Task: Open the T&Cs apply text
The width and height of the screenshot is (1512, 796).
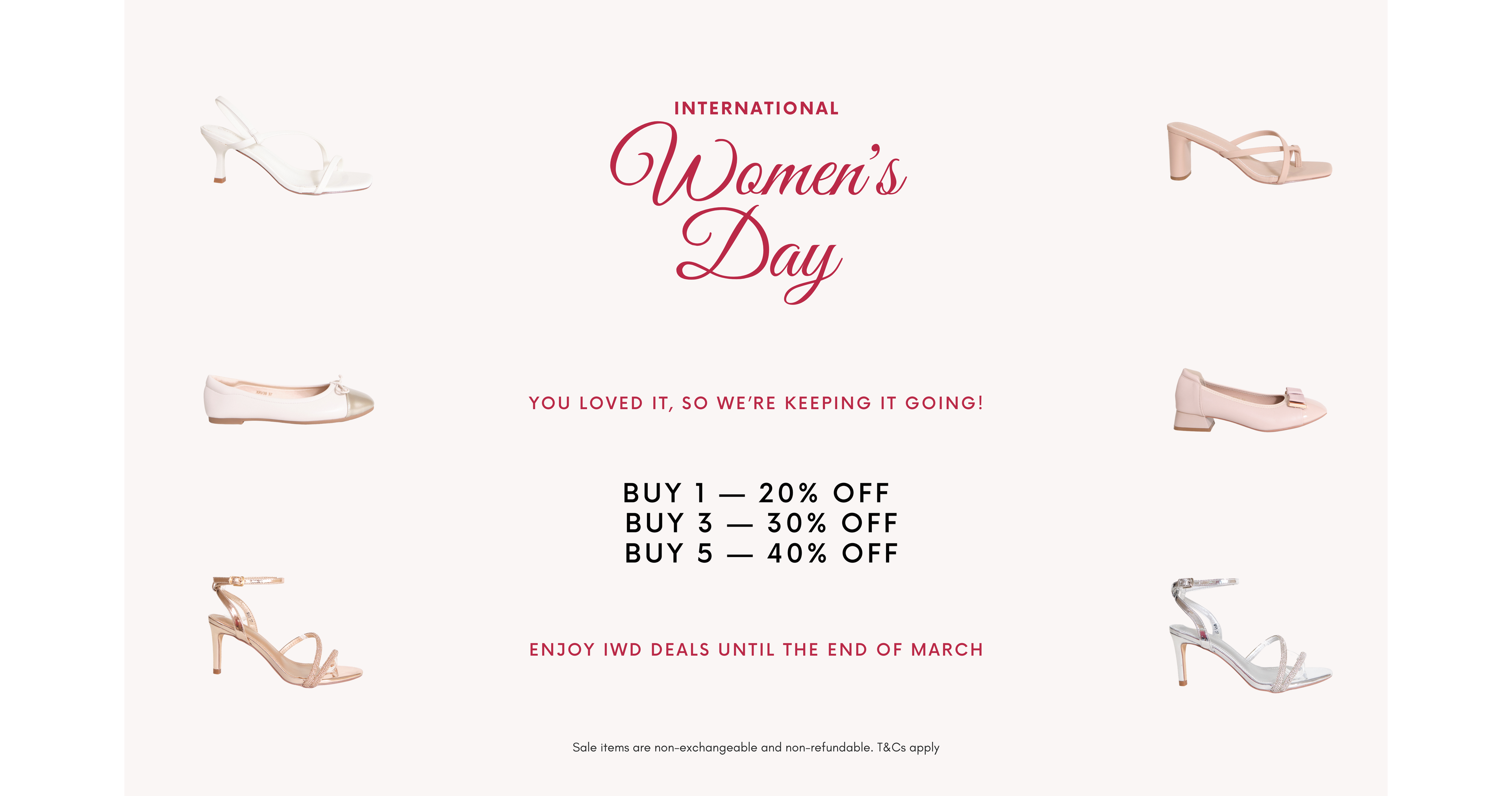Action: pos(908,748)
